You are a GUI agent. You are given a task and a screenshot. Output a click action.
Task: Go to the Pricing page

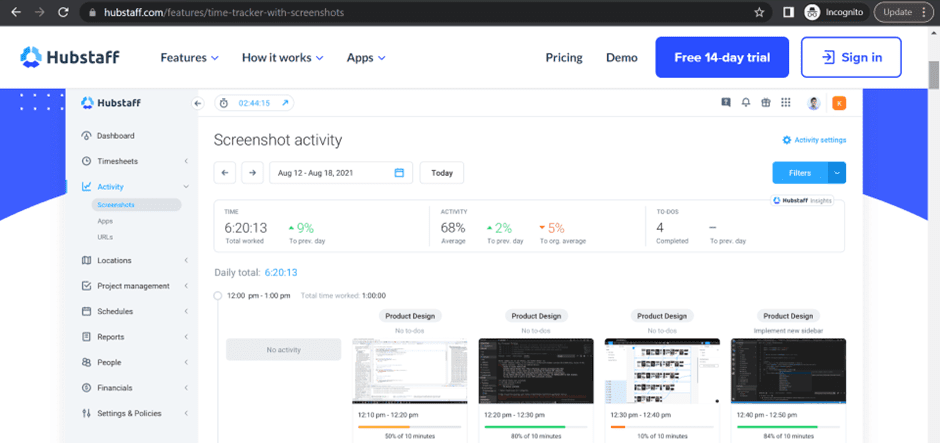tap(564, 58)
